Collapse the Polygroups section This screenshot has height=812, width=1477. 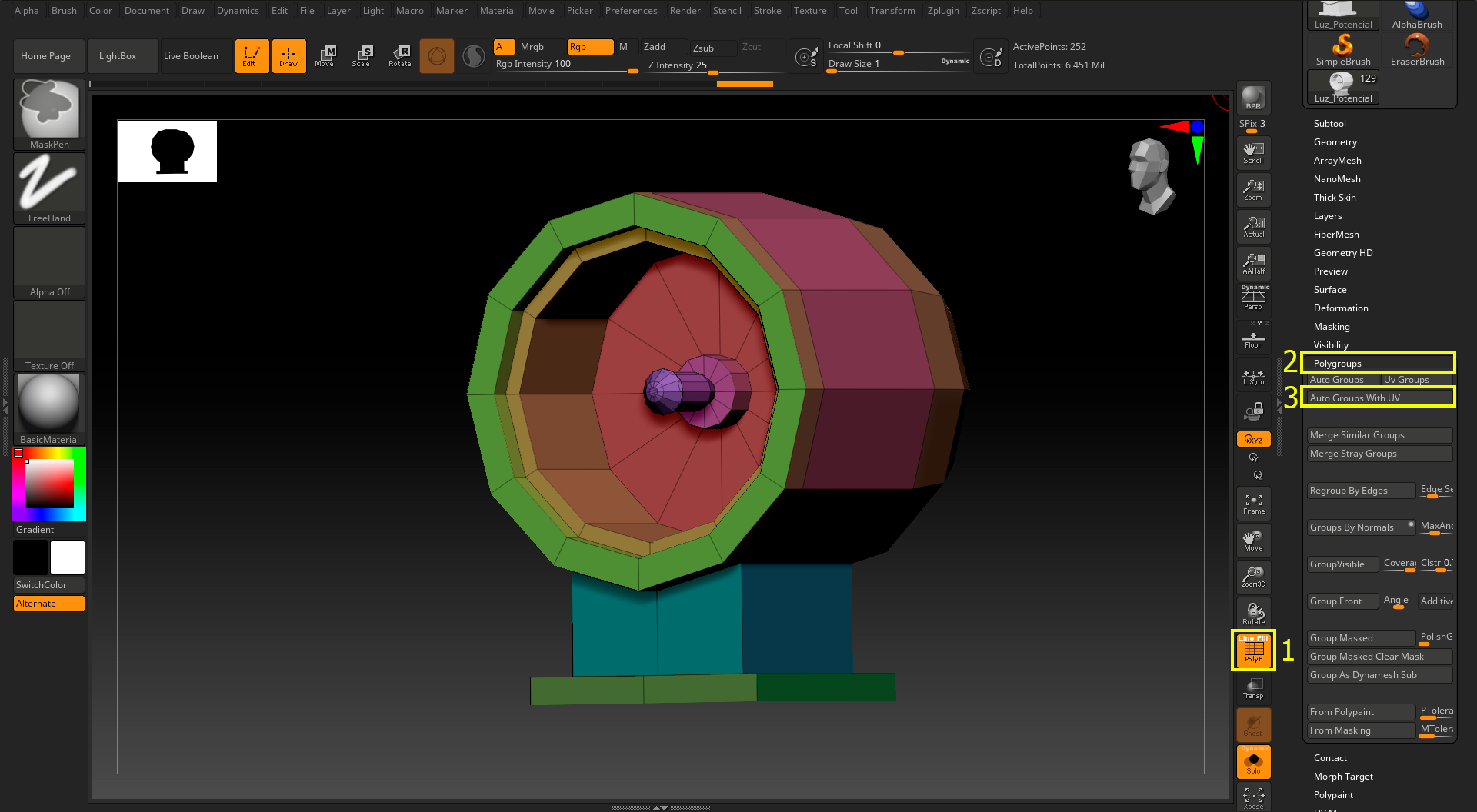(x=1337, y=364)
